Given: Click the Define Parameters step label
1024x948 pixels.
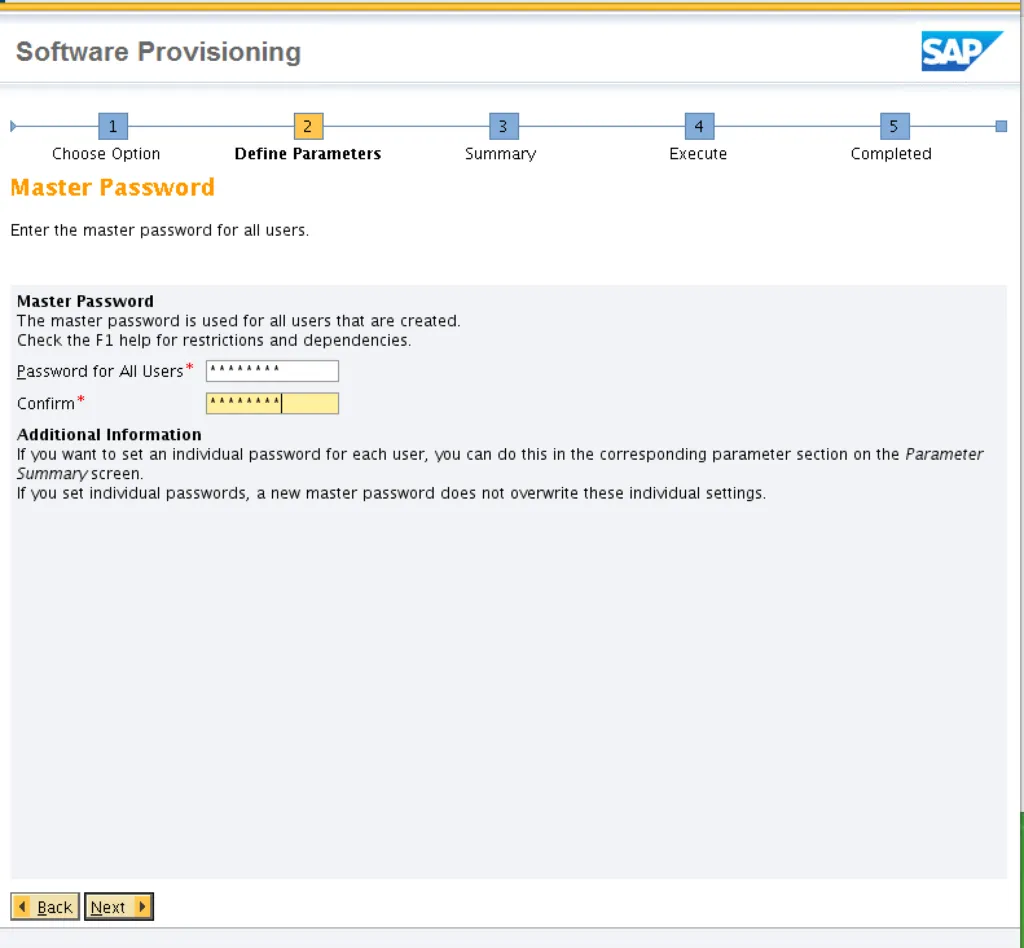Looking at the screenshot, I should point(307,154).
